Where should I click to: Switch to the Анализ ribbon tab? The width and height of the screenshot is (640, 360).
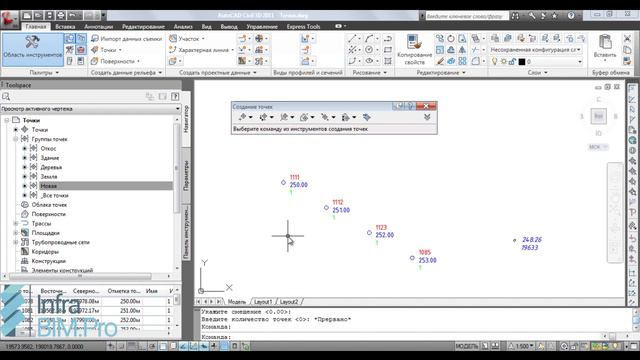(183, 27)
